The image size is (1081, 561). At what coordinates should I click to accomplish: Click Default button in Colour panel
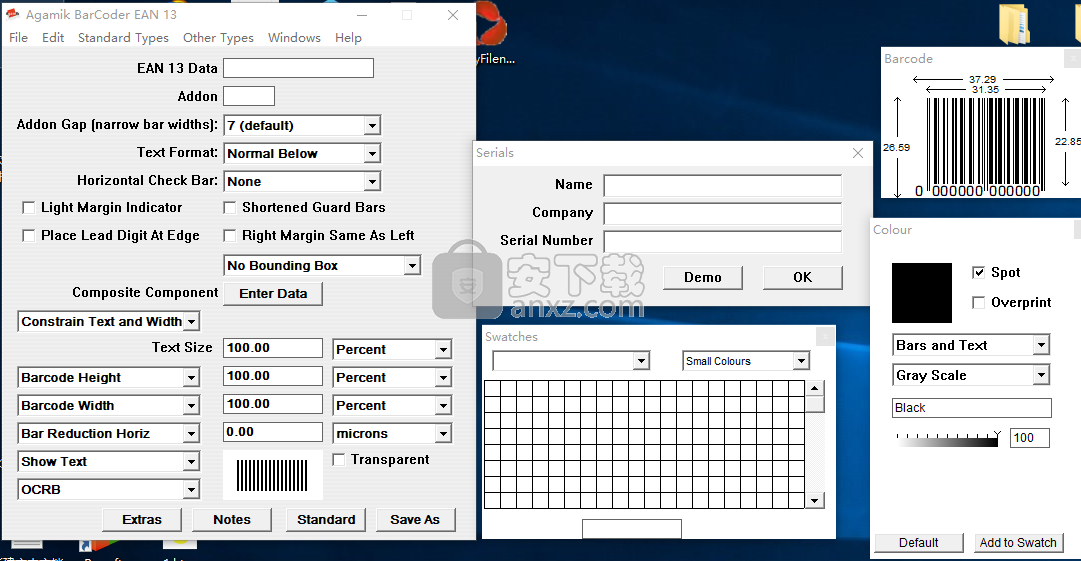click(x=918, y=543)
